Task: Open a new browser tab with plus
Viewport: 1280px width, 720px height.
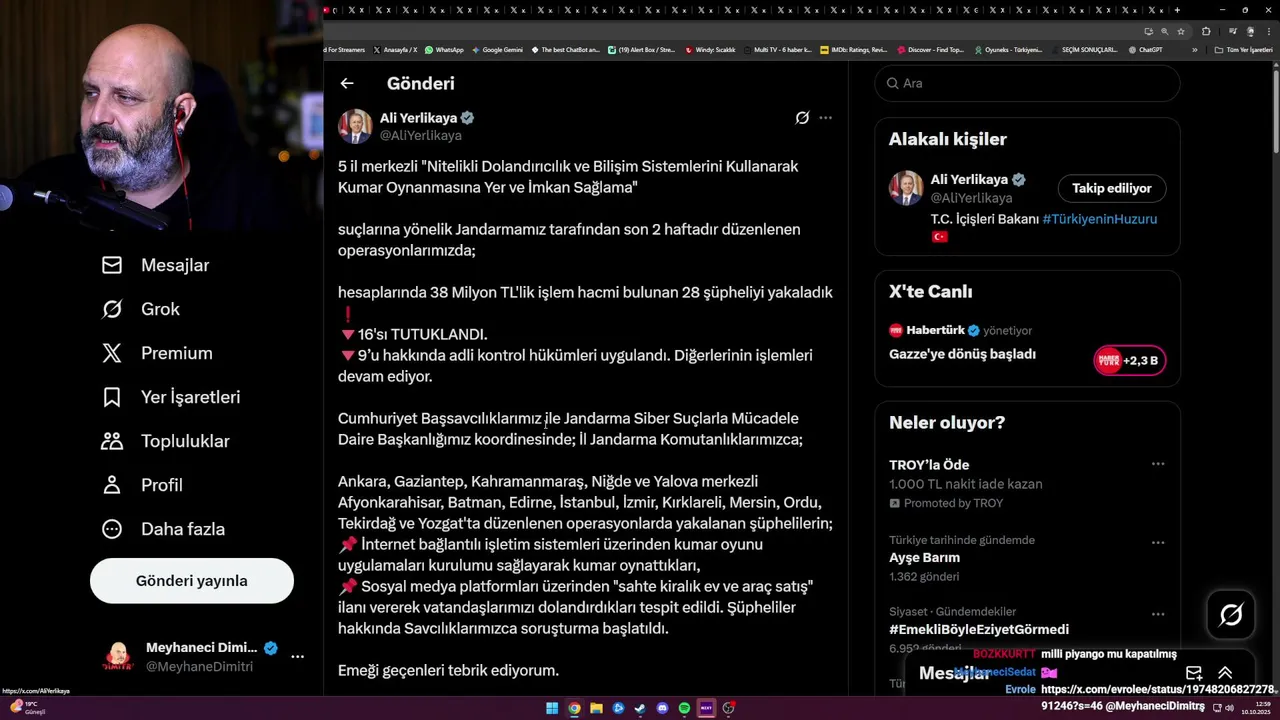Action: (1177, 10)
